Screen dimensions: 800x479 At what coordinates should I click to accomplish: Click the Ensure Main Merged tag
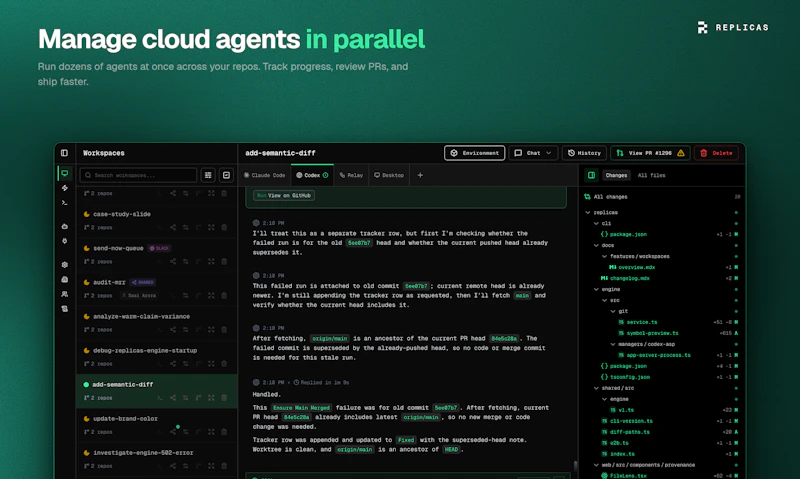click(x=301, y=408)
